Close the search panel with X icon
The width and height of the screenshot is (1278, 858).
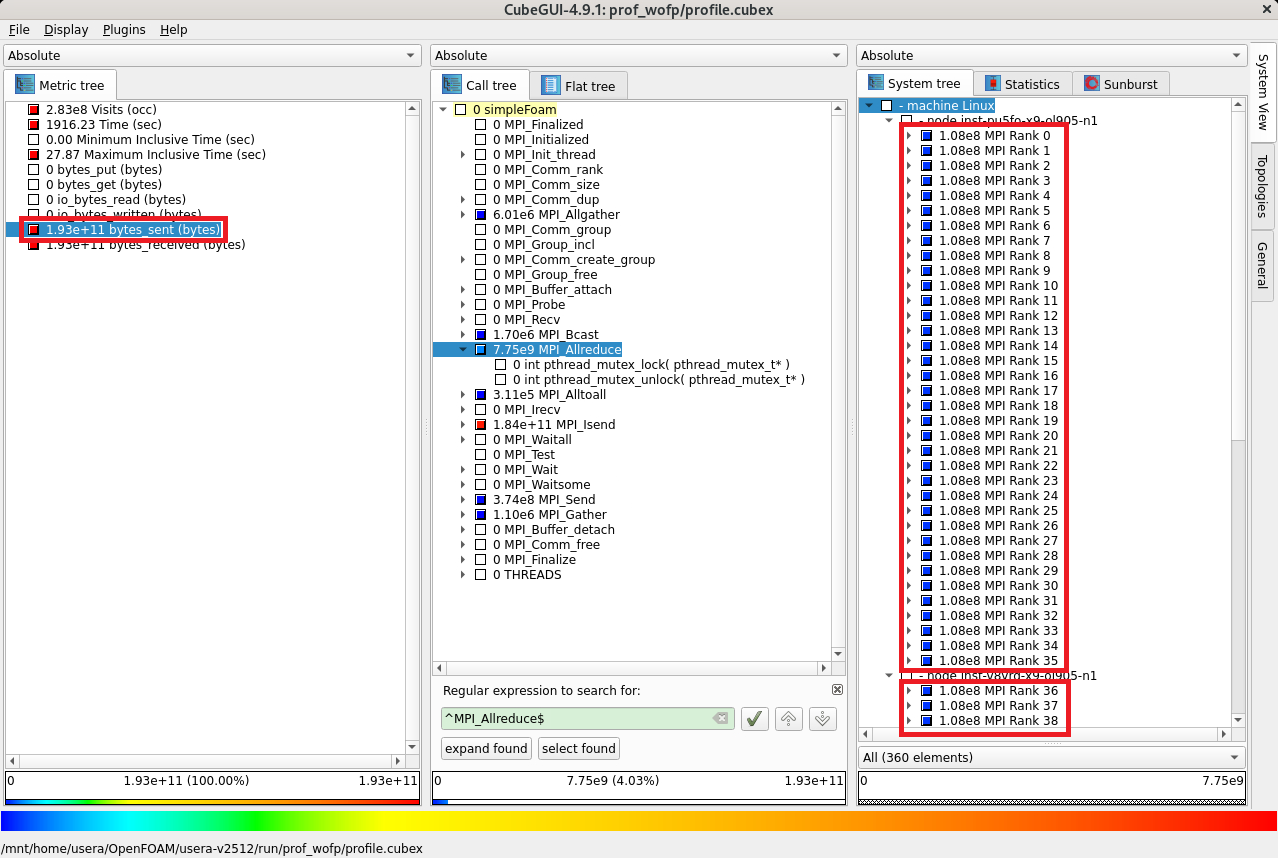[x=837, y=690]
